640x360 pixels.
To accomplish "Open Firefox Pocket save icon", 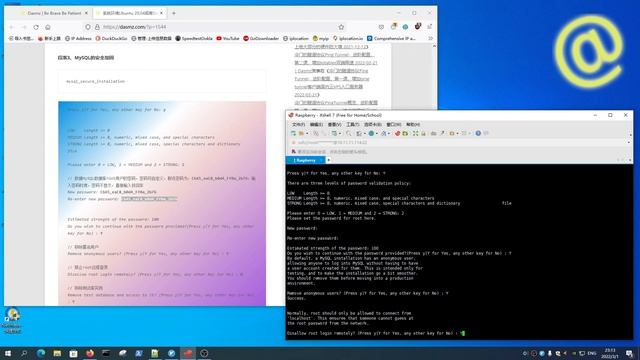I will pyautogui.click(x=381, y=27).
